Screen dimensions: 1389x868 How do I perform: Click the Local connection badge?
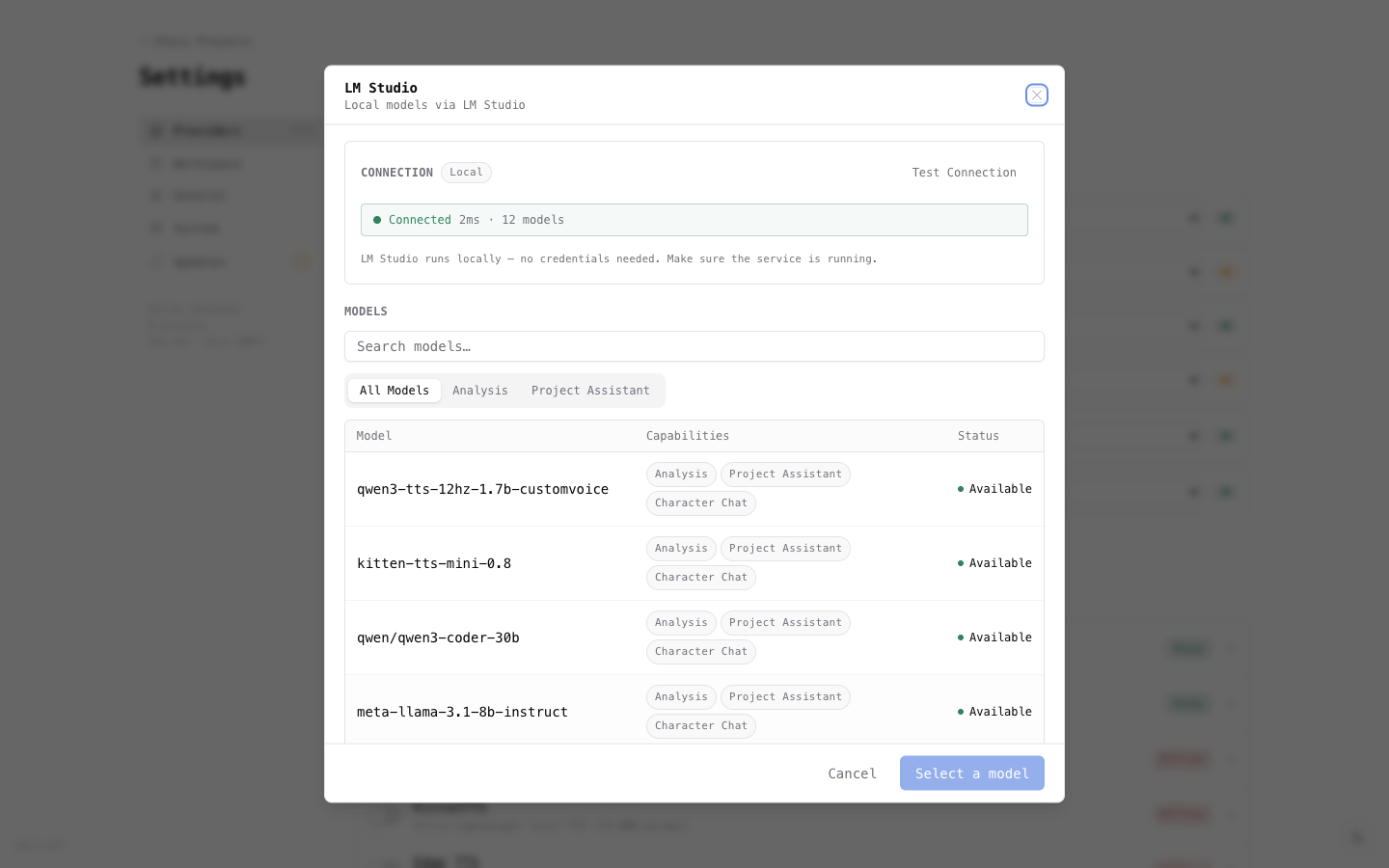point(466,172)
